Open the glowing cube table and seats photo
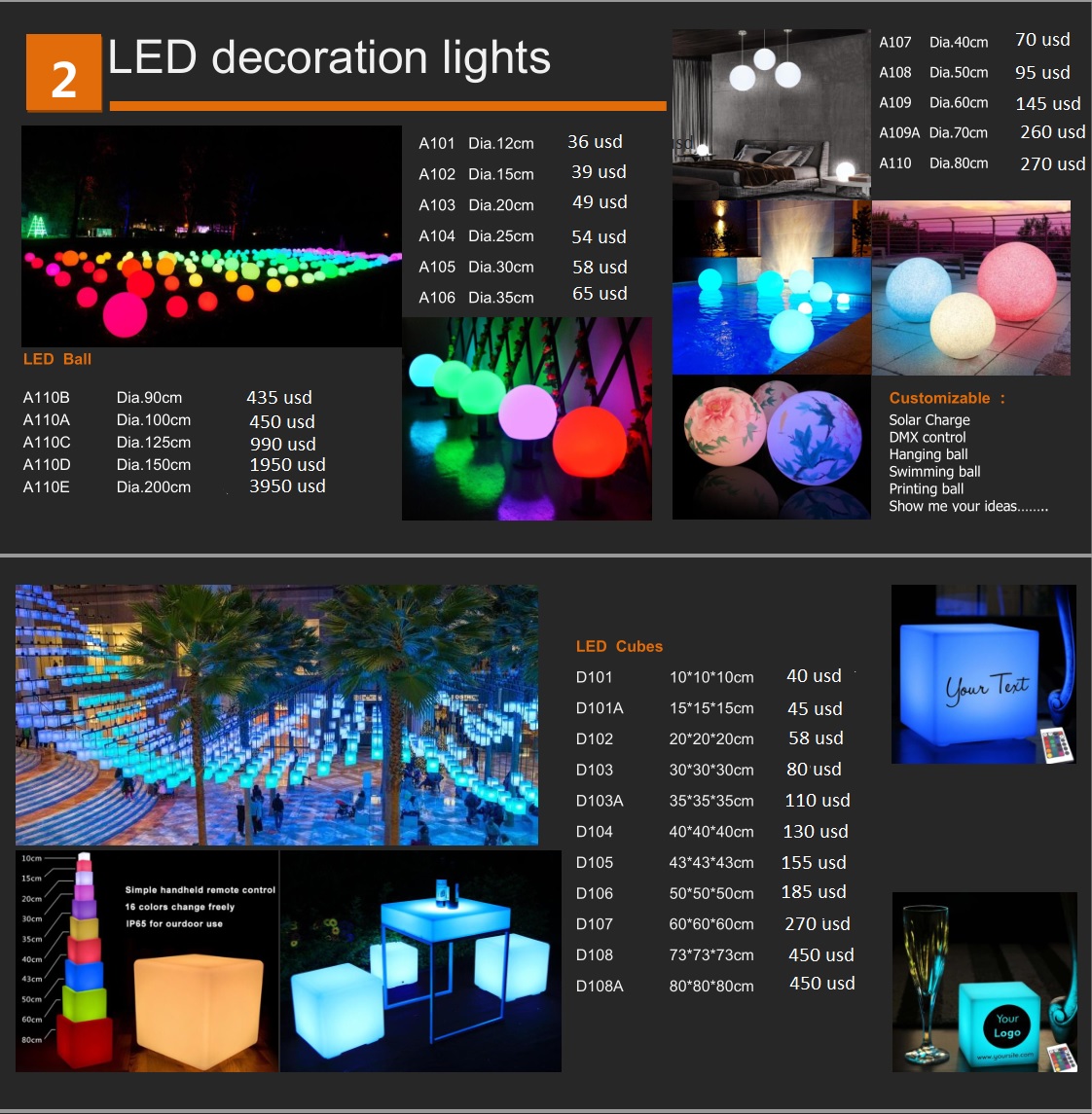The image size is (1092, 1114). point(421,961)
